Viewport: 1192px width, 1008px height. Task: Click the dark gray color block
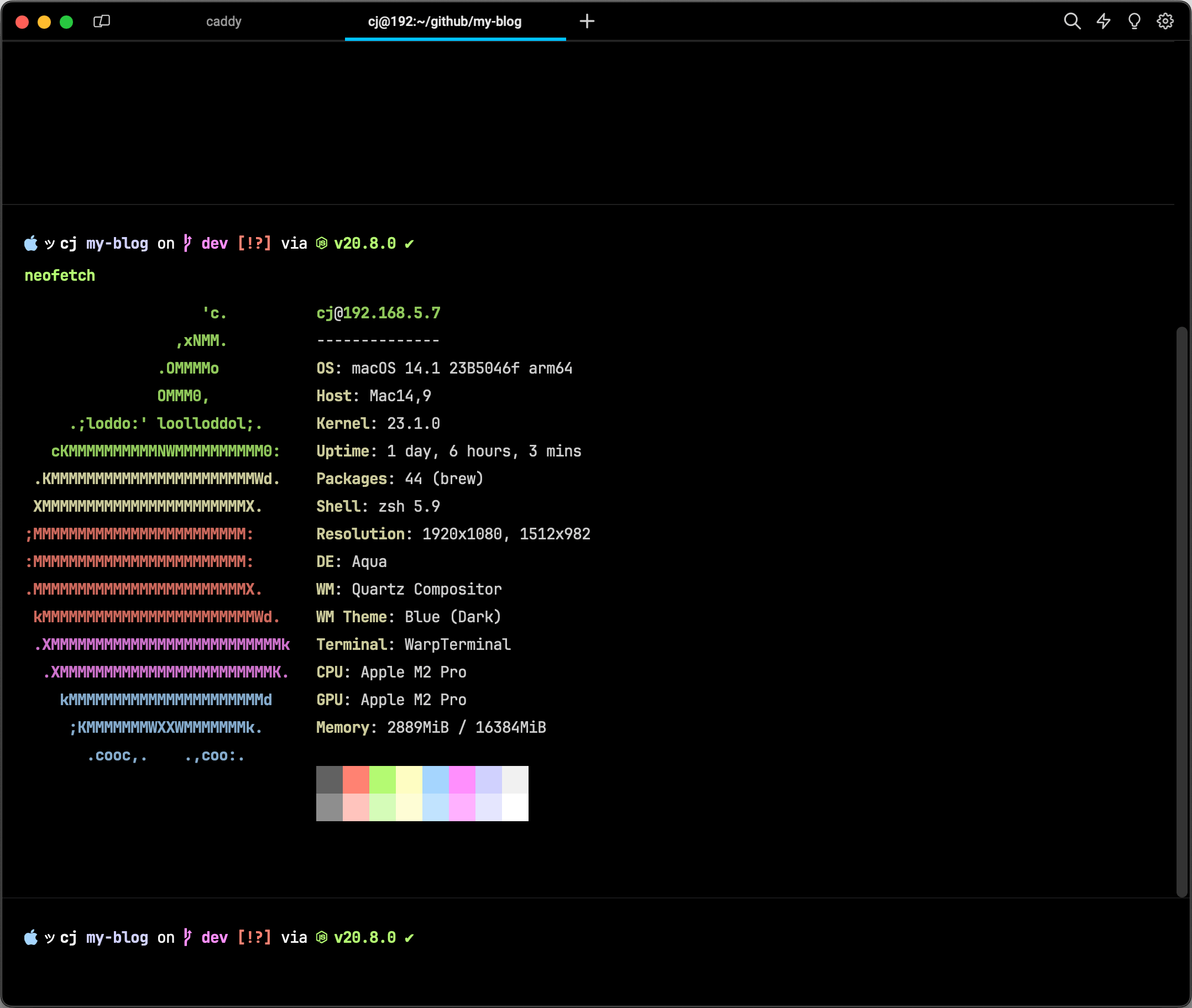(x=330, y=779)
